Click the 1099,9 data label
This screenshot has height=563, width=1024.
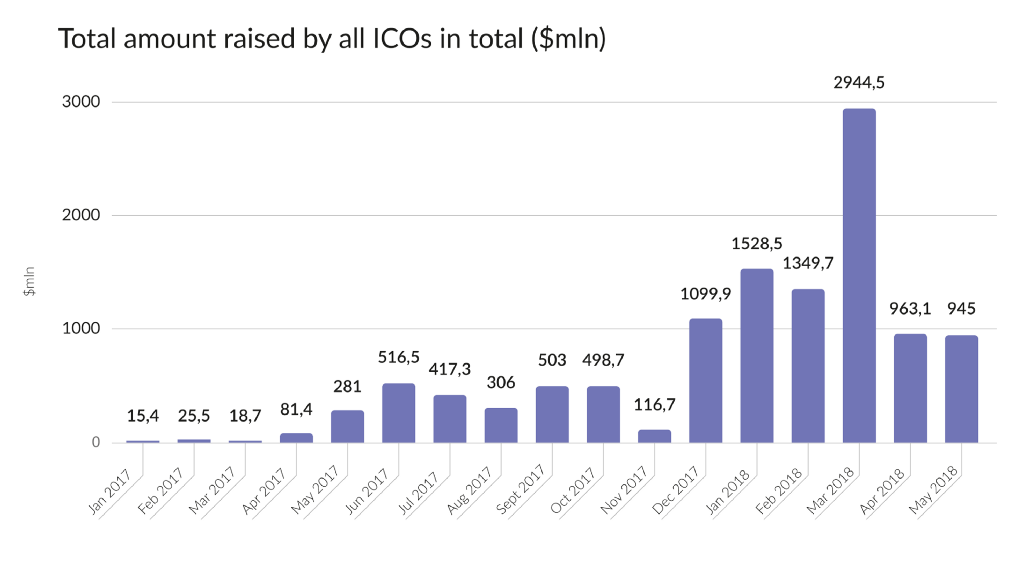706,294
